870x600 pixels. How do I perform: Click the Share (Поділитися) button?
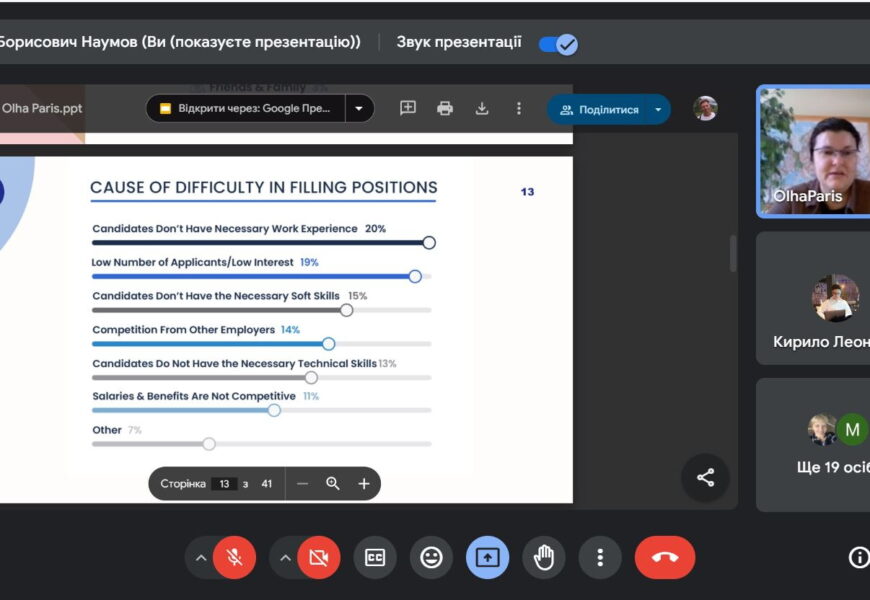[599, 109]
